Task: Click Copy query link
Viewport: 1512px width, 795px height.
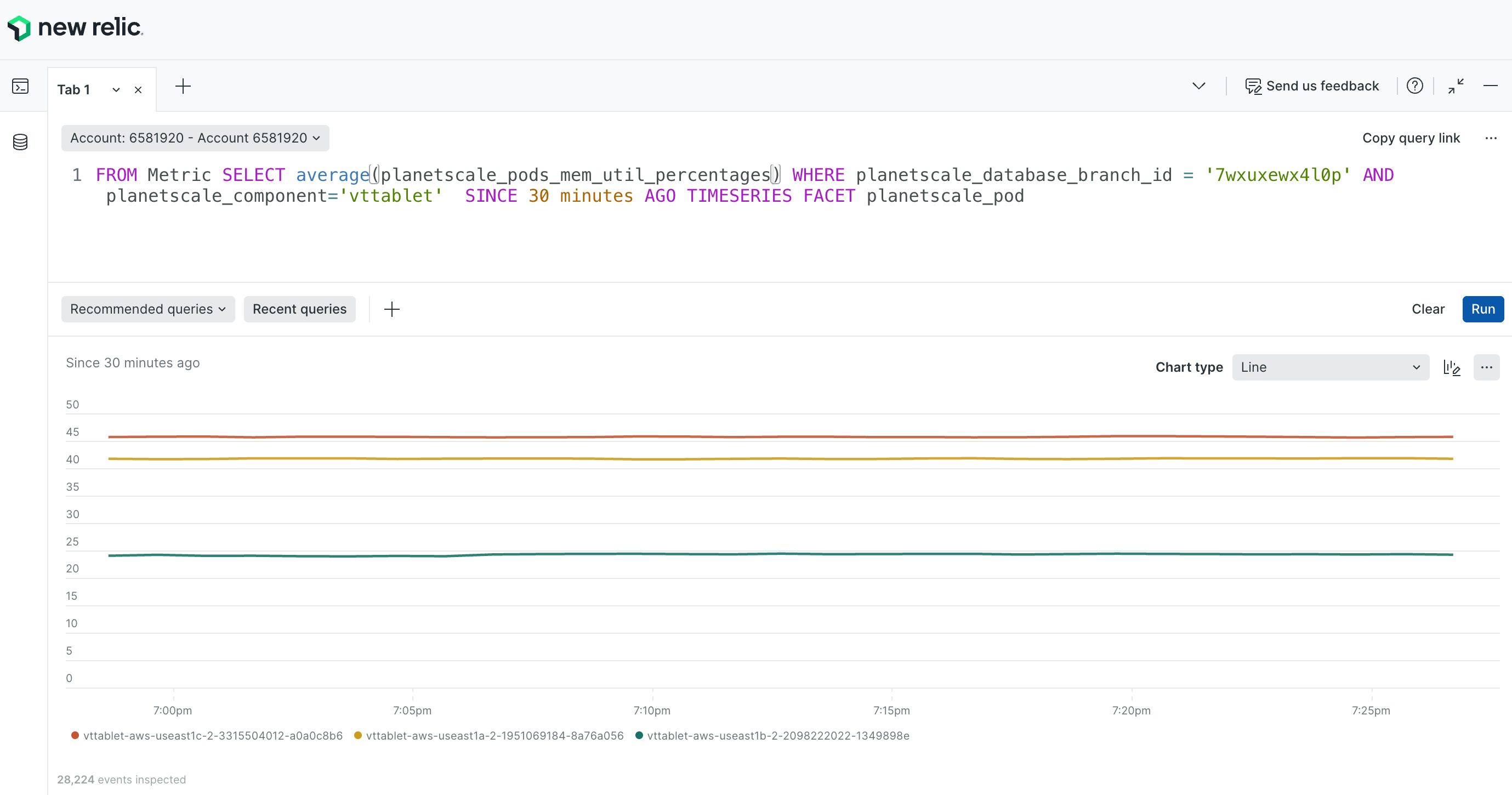Action: pos(1411,138)
